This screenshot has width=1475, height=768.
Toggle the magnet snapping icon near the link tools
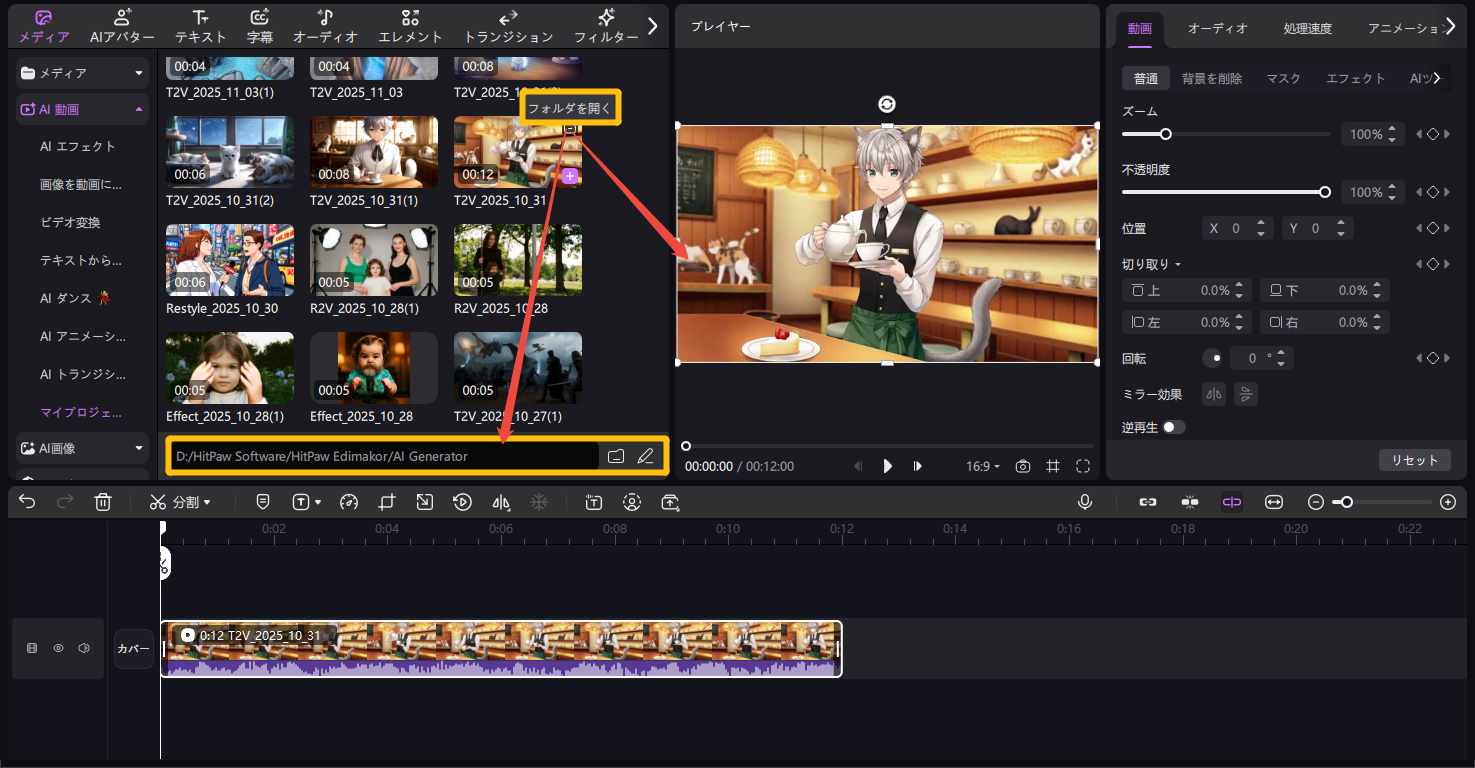click(1190, 501)
